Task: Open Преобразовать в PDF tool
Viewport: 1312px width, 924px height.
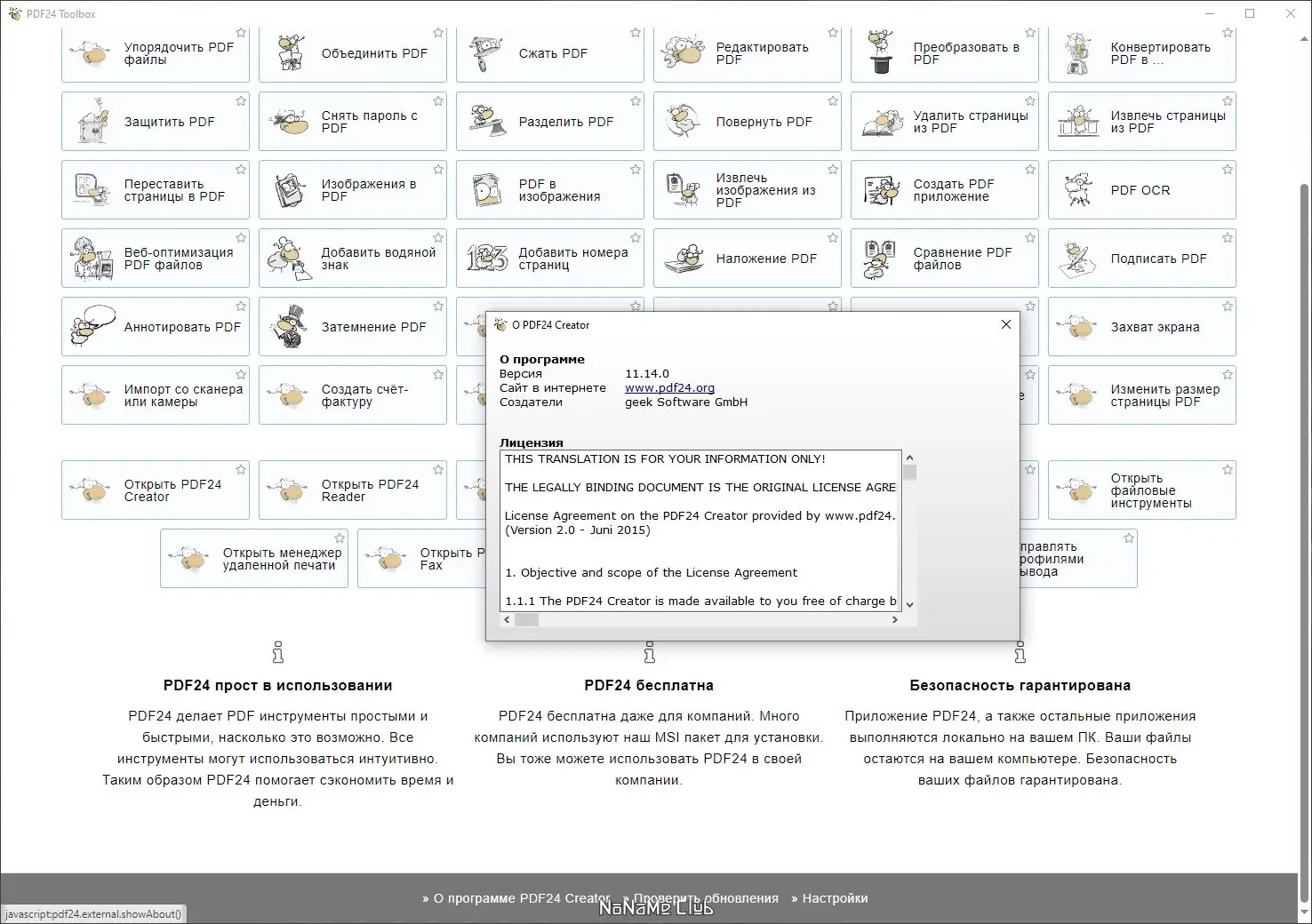Action: [x=945, y=53]
